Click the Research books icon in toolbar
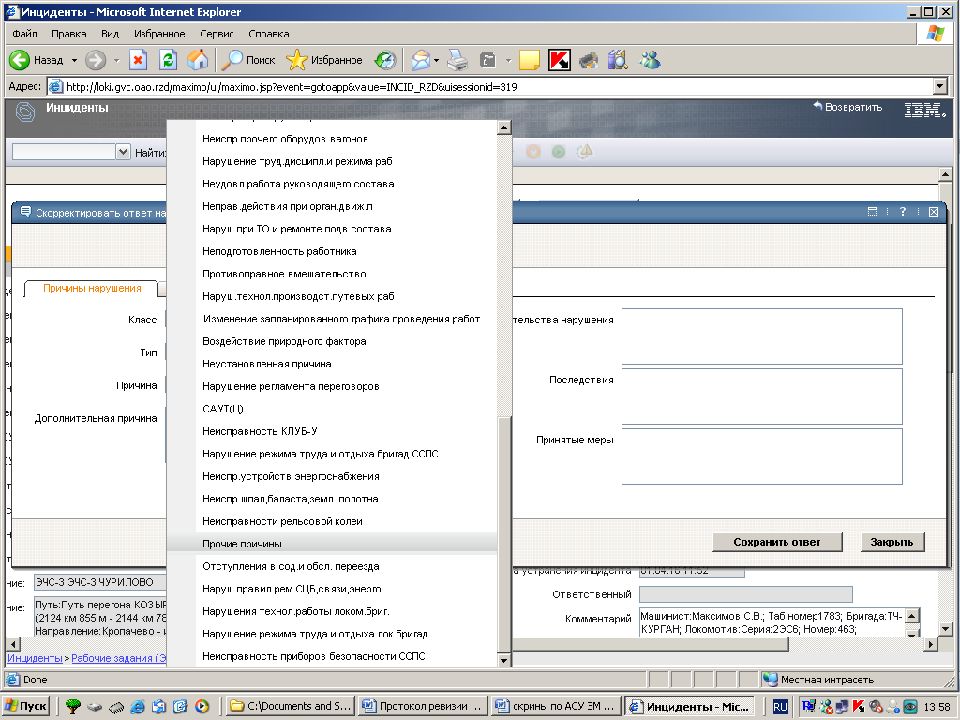This screenshot has height=720, width=960. point(618,60)
